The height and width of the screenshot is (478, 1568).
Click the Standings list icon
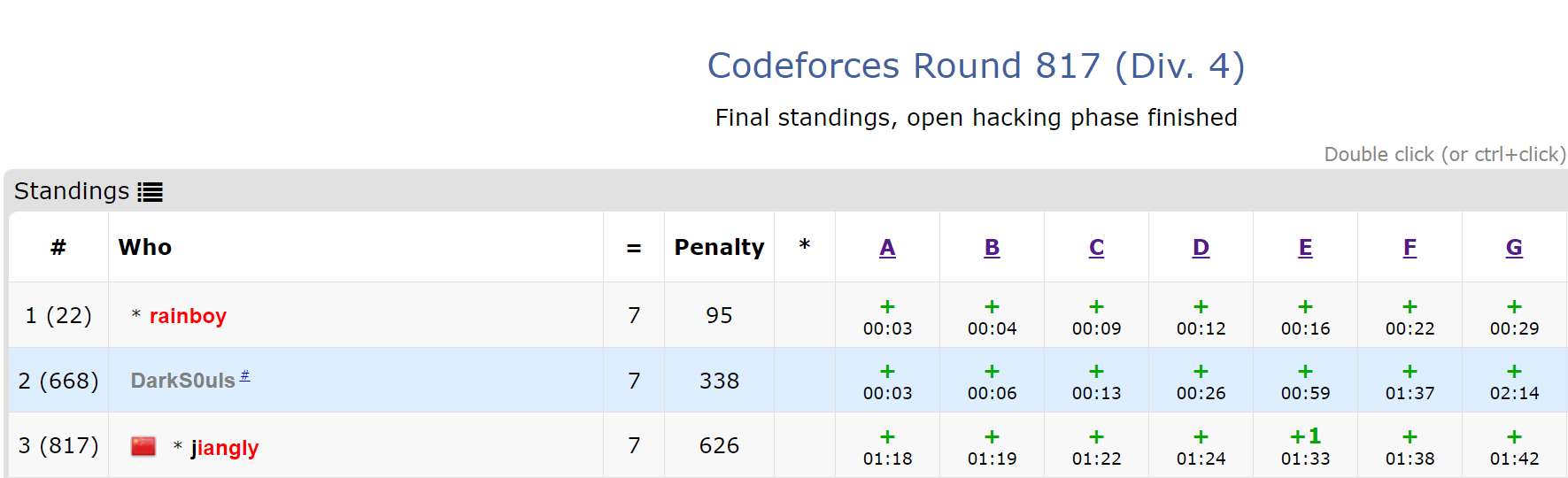[150, 192]
